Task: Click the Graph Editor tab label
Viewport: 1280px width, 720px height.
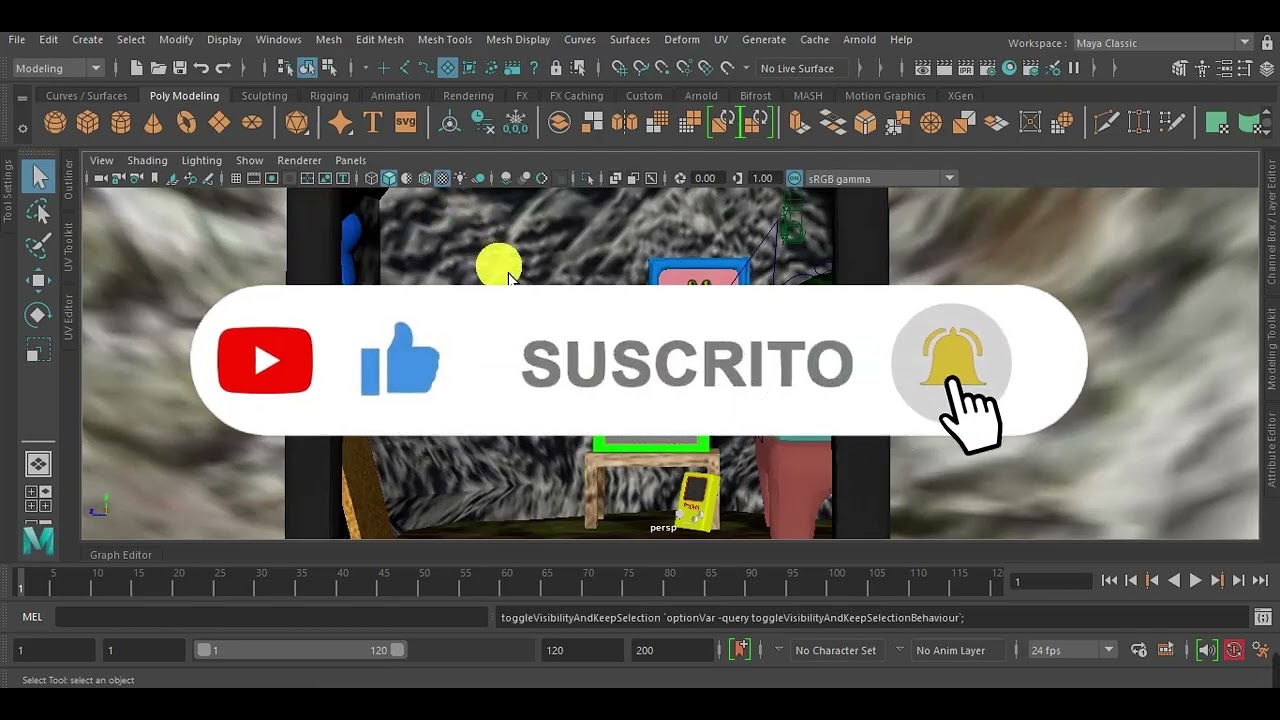Action: pyautogui.click(x=121, y=555)
